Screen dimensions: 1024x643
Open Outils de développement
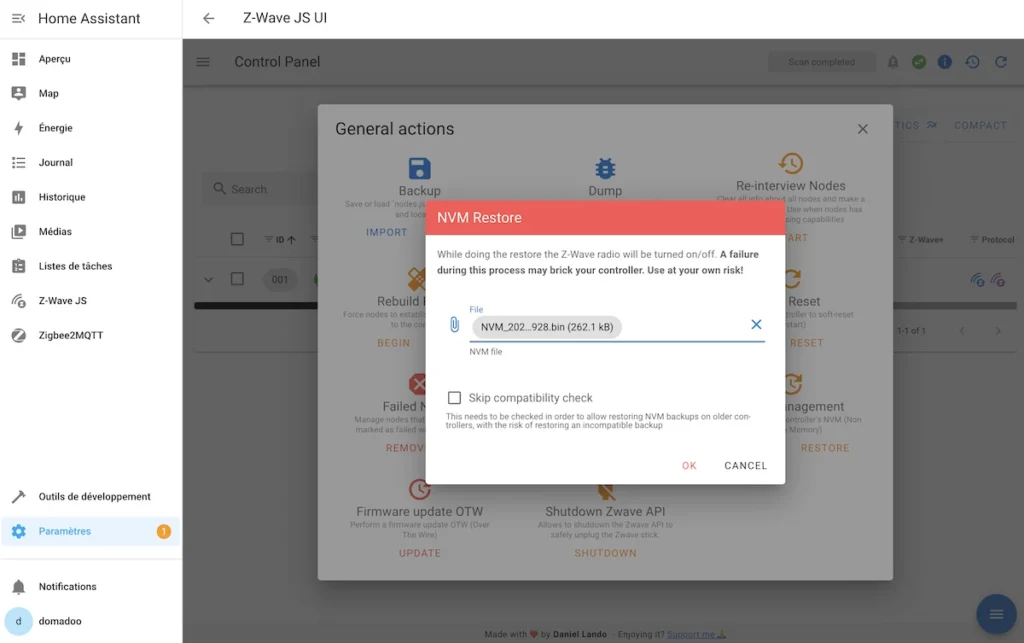pos(91,497)
